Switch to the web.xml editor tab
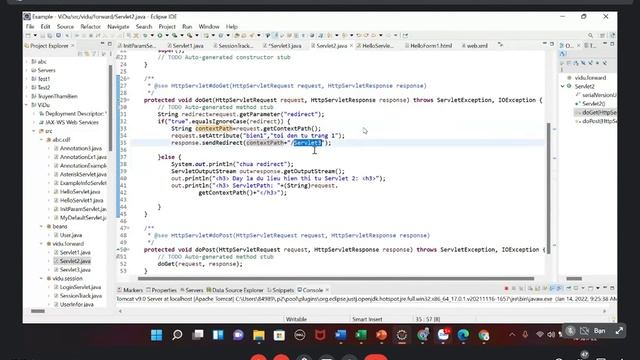Viewport: 640px width, 360px height. point(474,46)
